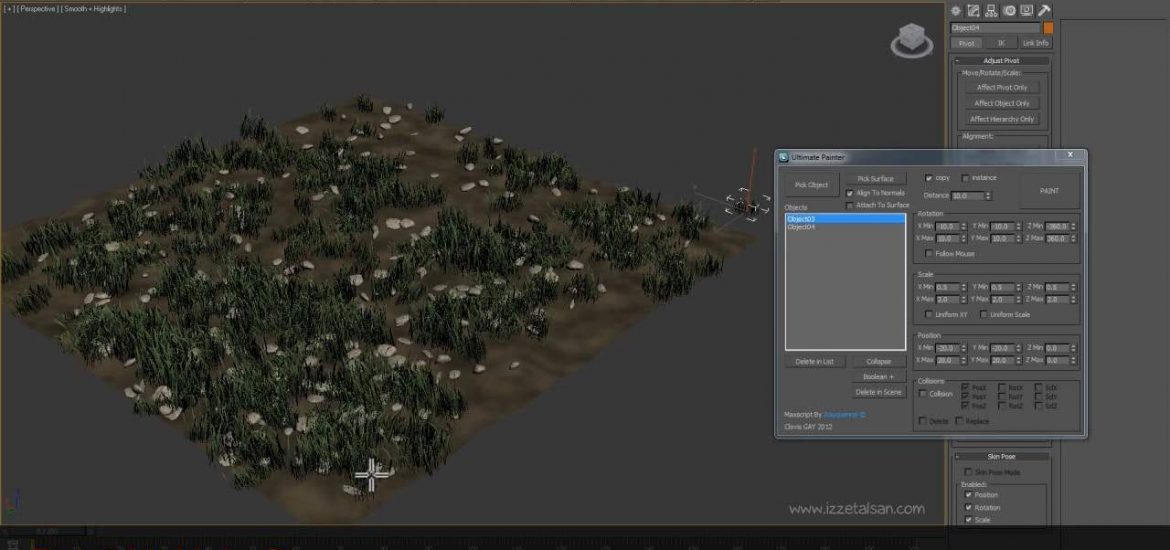The width and height of the screenshot is (1170, 550).
Task: Open the Utilities hammer icon
Action: [x=1044, y=10]
